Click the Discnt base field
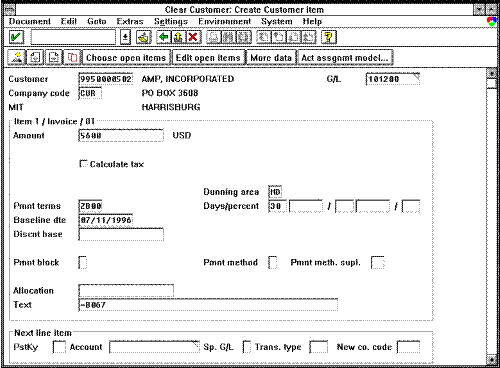 coord(121,234)
